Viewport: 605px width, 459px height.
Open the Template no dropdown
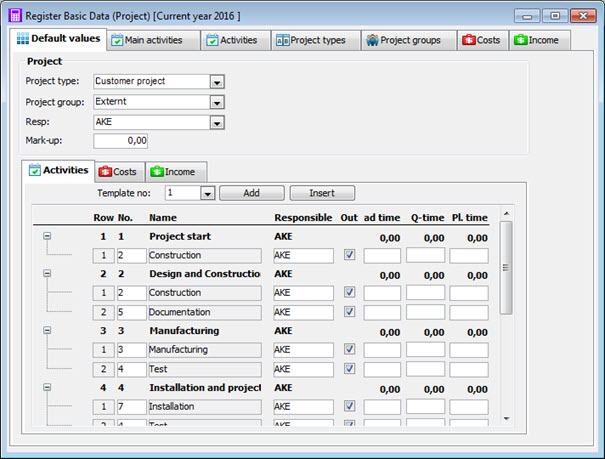coord(207,193)
